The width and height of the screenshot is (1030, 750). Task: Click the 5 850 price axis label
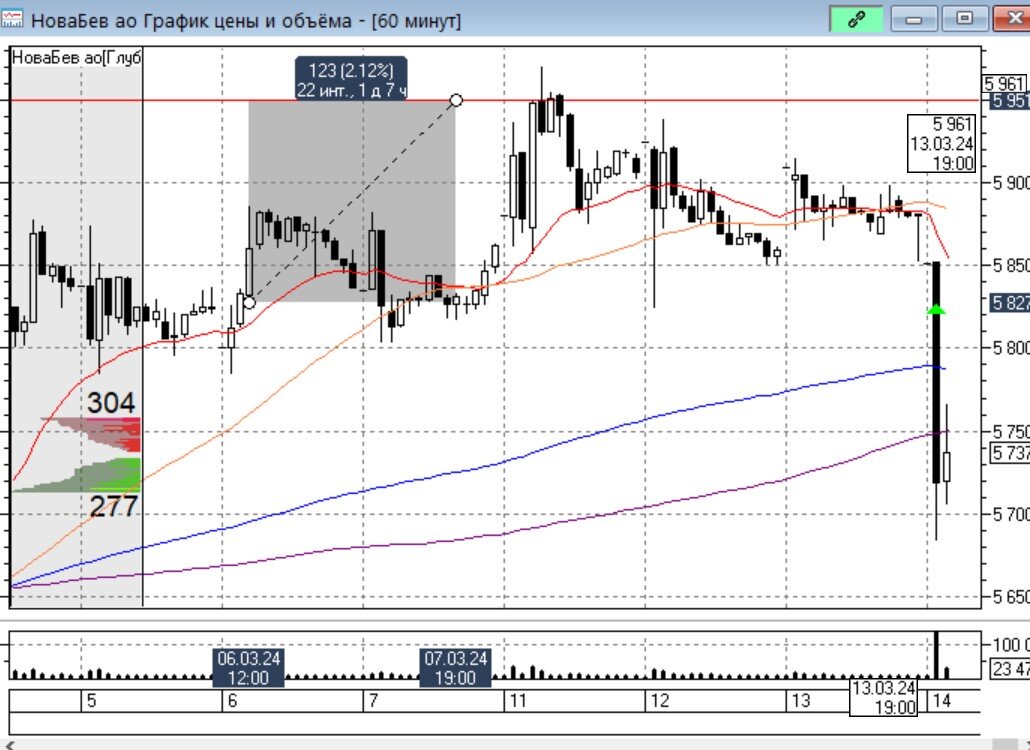[1010, 265]
